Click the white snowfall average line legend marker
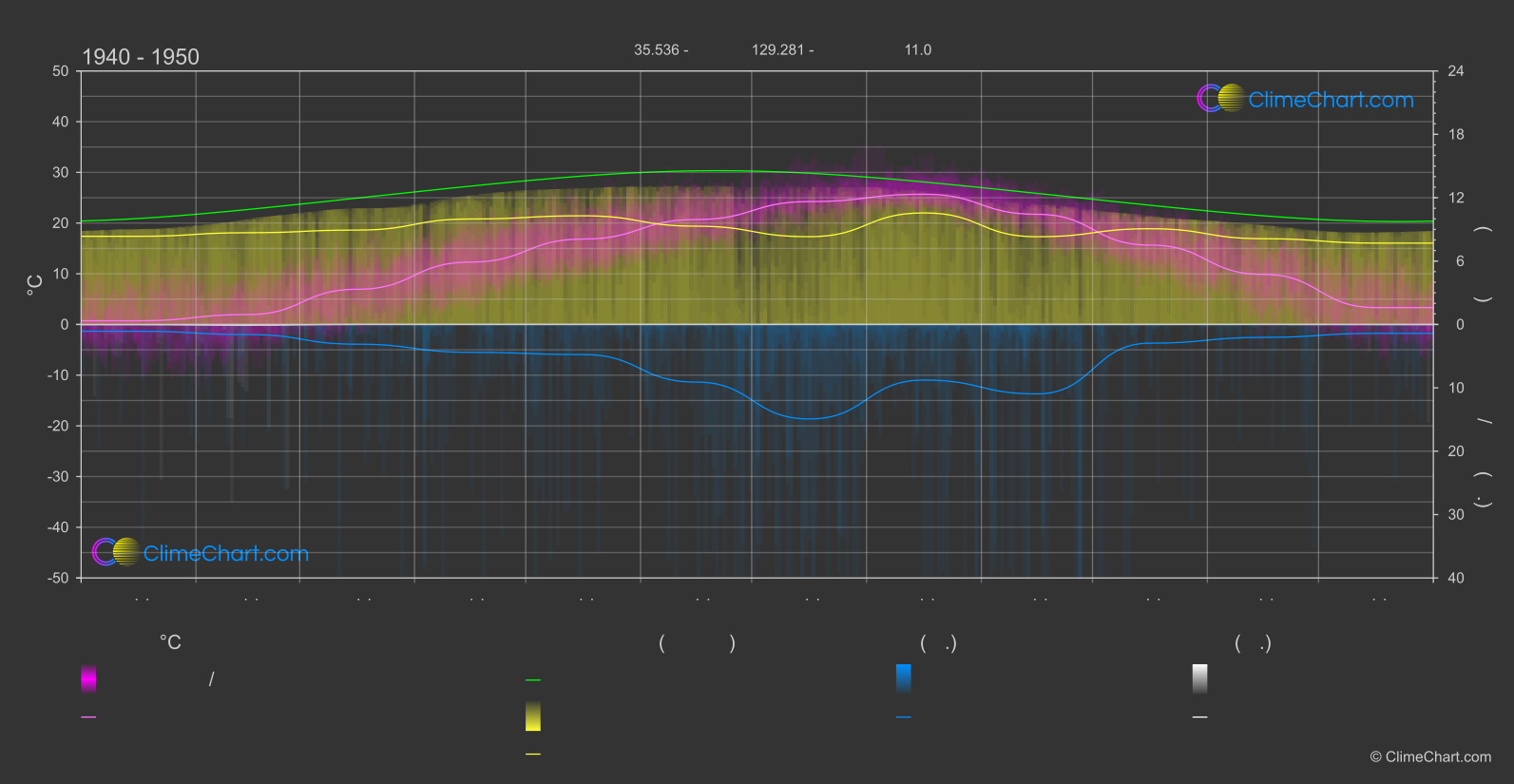 click(1200, 717)
